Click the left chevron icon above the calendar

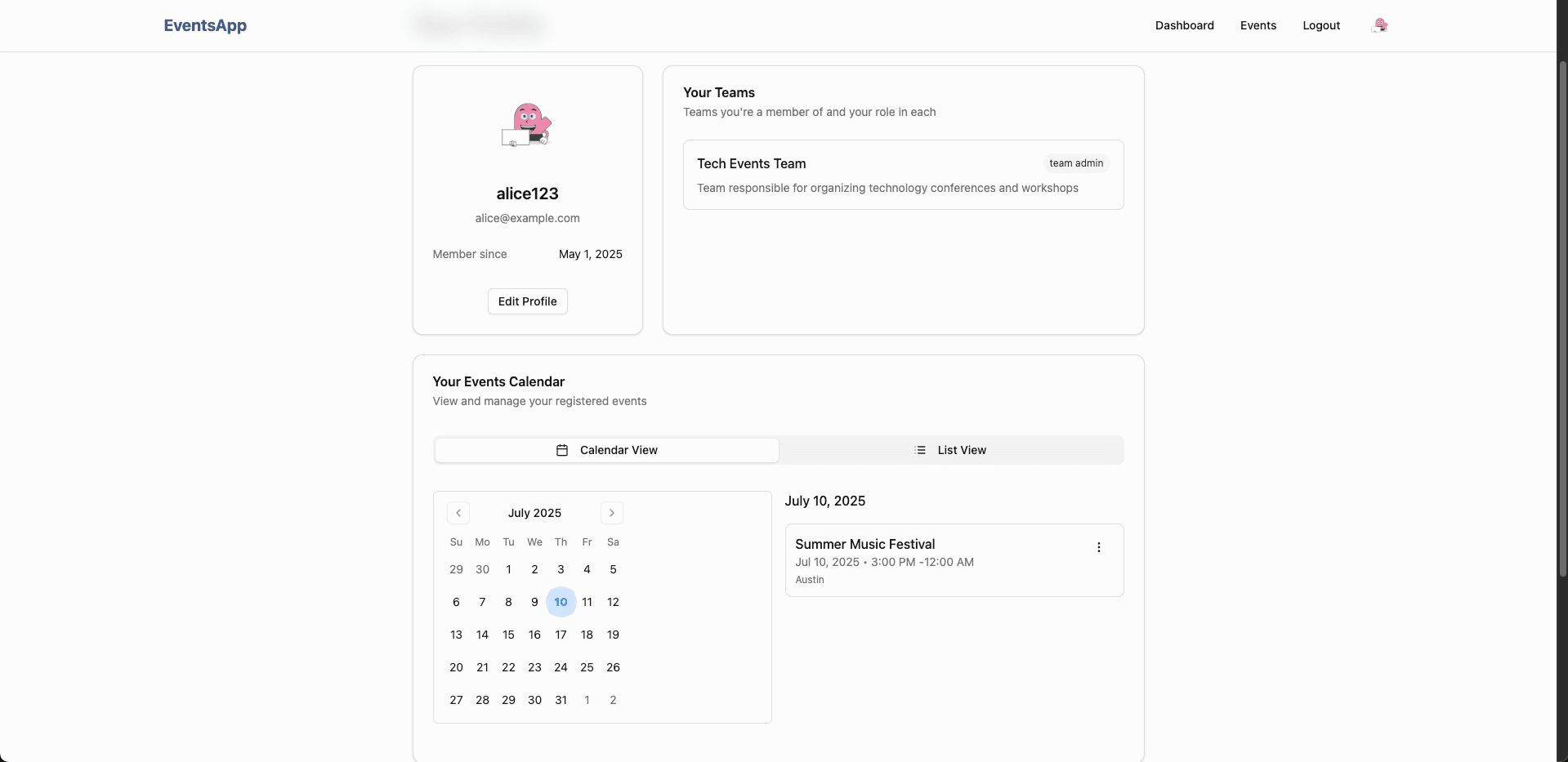pyautogui.click(x=458, y=513)
